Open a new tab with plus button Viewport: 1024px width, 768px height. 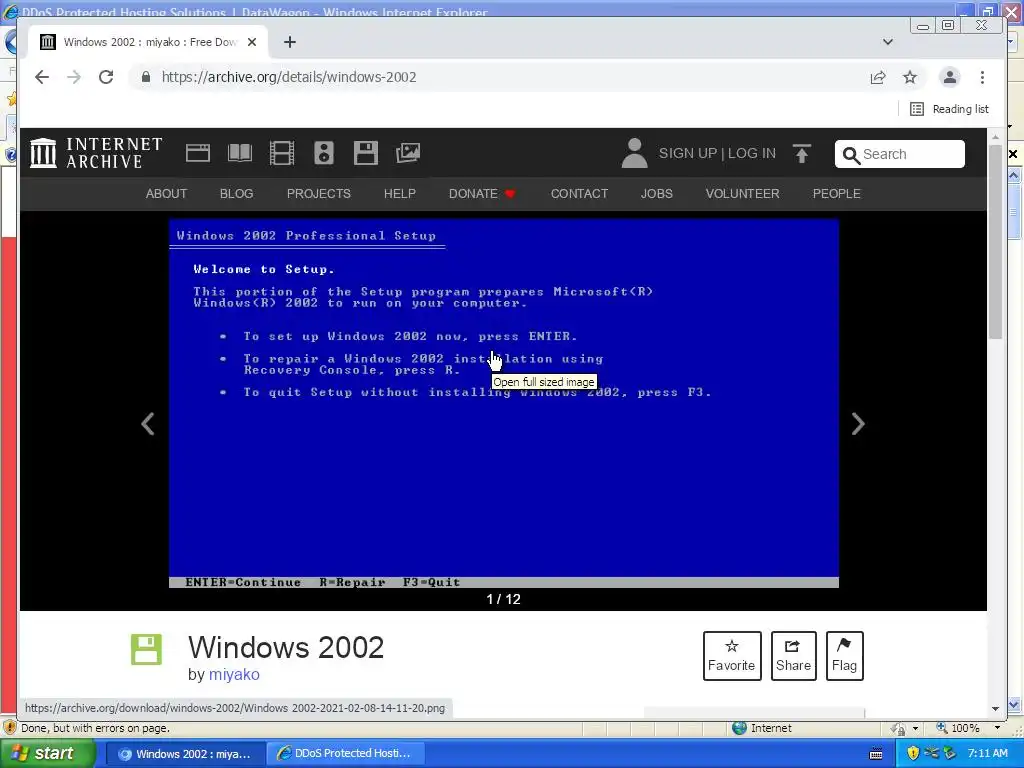coord(290,42)
